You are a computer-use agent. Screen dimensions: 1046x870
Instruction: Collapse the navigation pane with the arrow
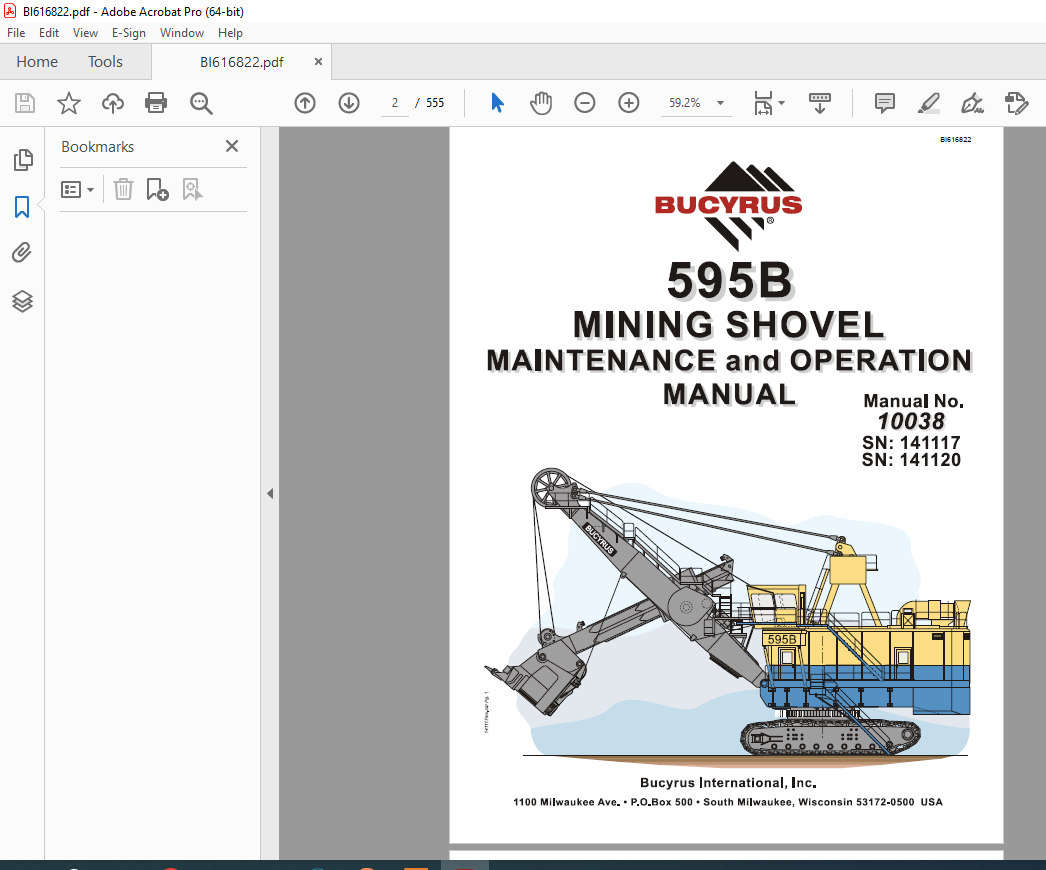(x=270, y=494)
